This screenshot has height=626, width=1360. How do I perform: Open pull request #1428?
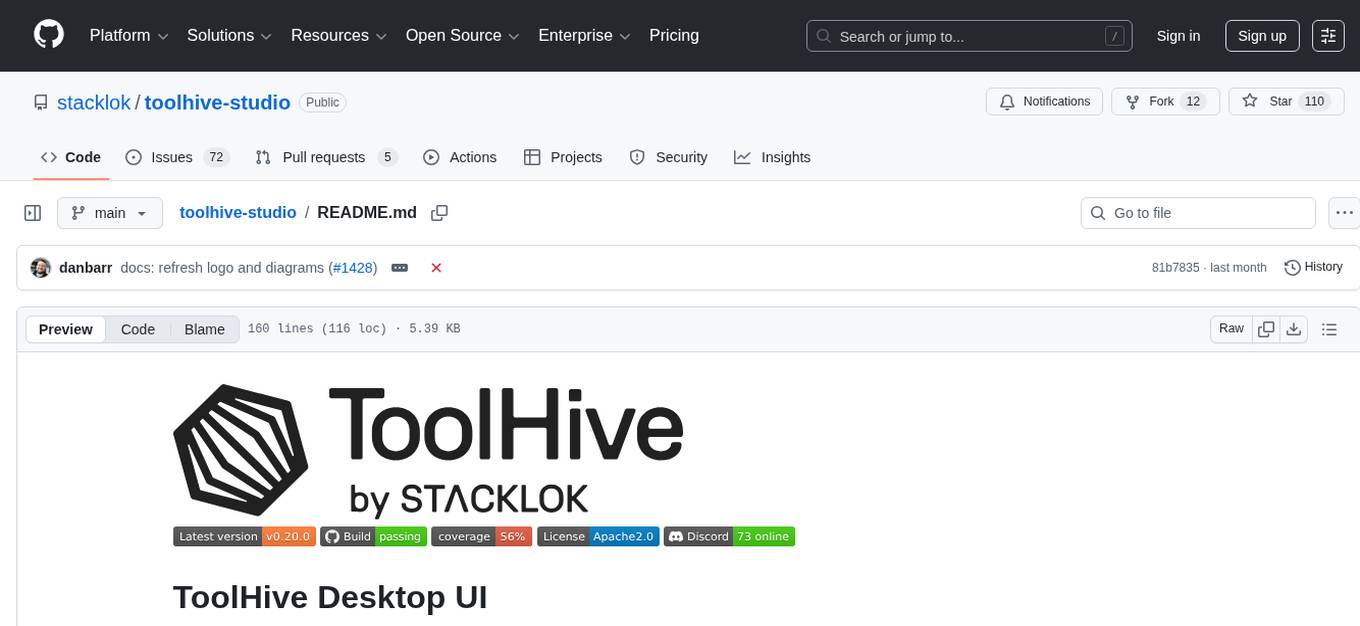point(353,267)
